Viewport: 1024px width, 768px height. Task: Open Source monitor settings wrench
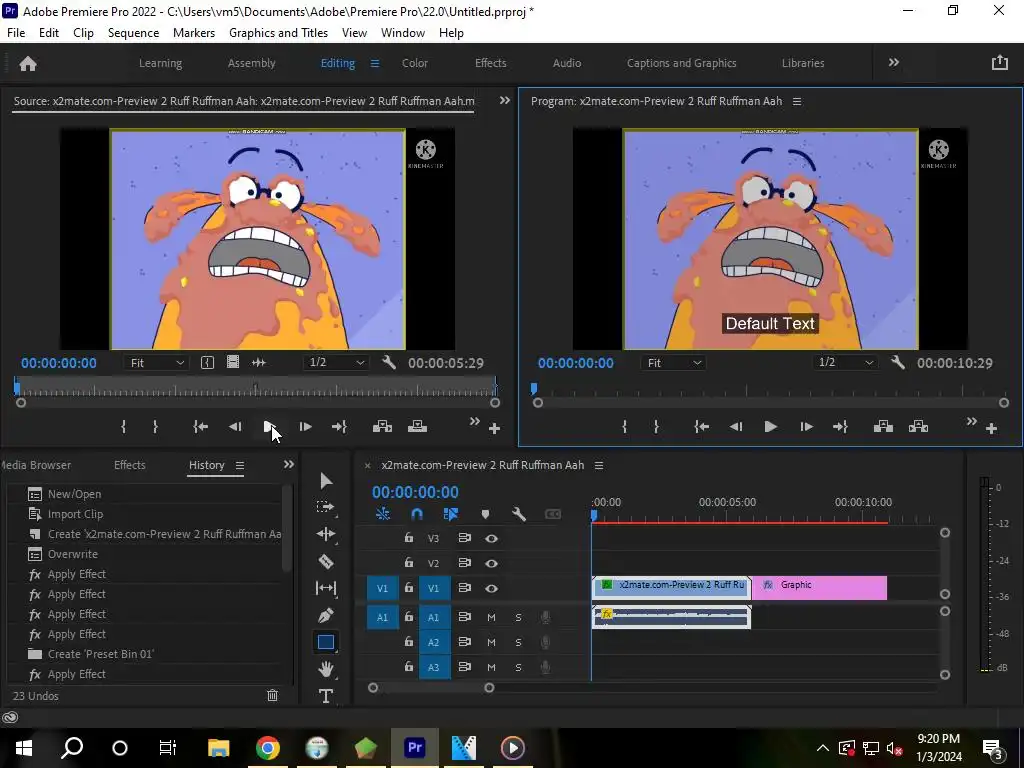click(389, 362)
